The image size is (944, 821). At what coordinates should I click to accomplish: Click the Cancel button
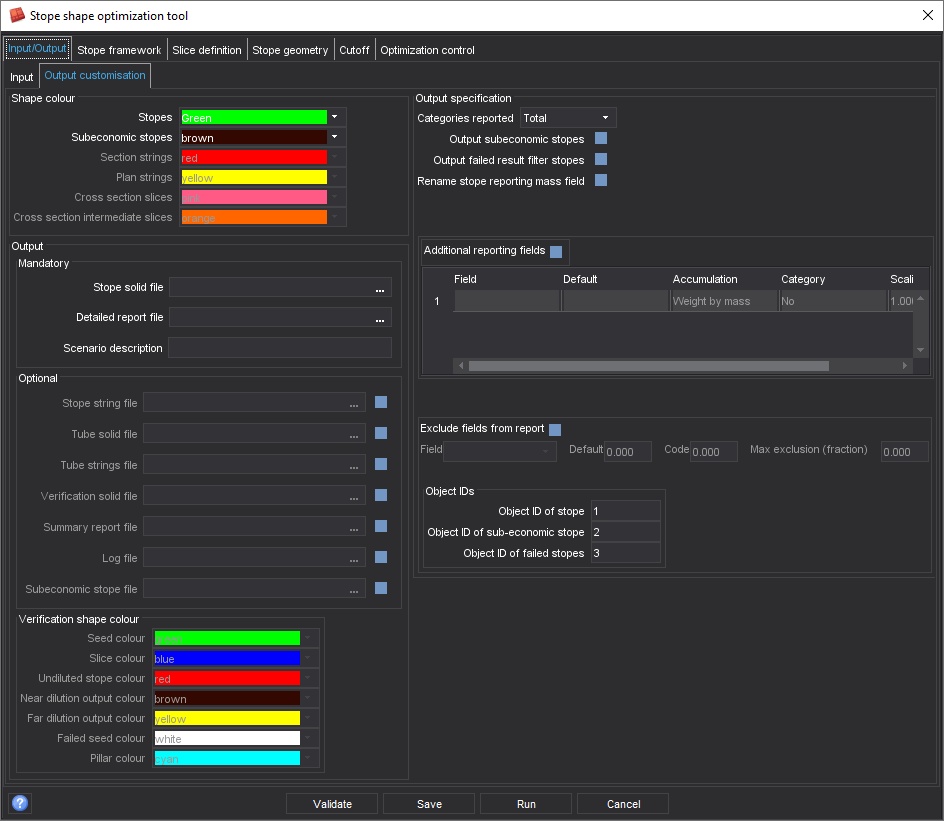pos(623,804)
